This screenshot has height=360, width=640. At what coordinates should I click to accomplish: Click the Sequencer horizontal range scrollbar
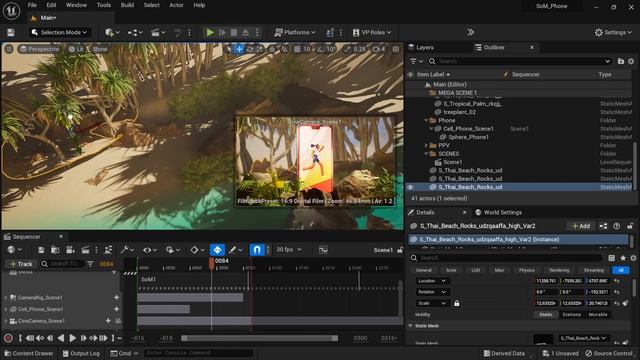click(x=260, y=338)
